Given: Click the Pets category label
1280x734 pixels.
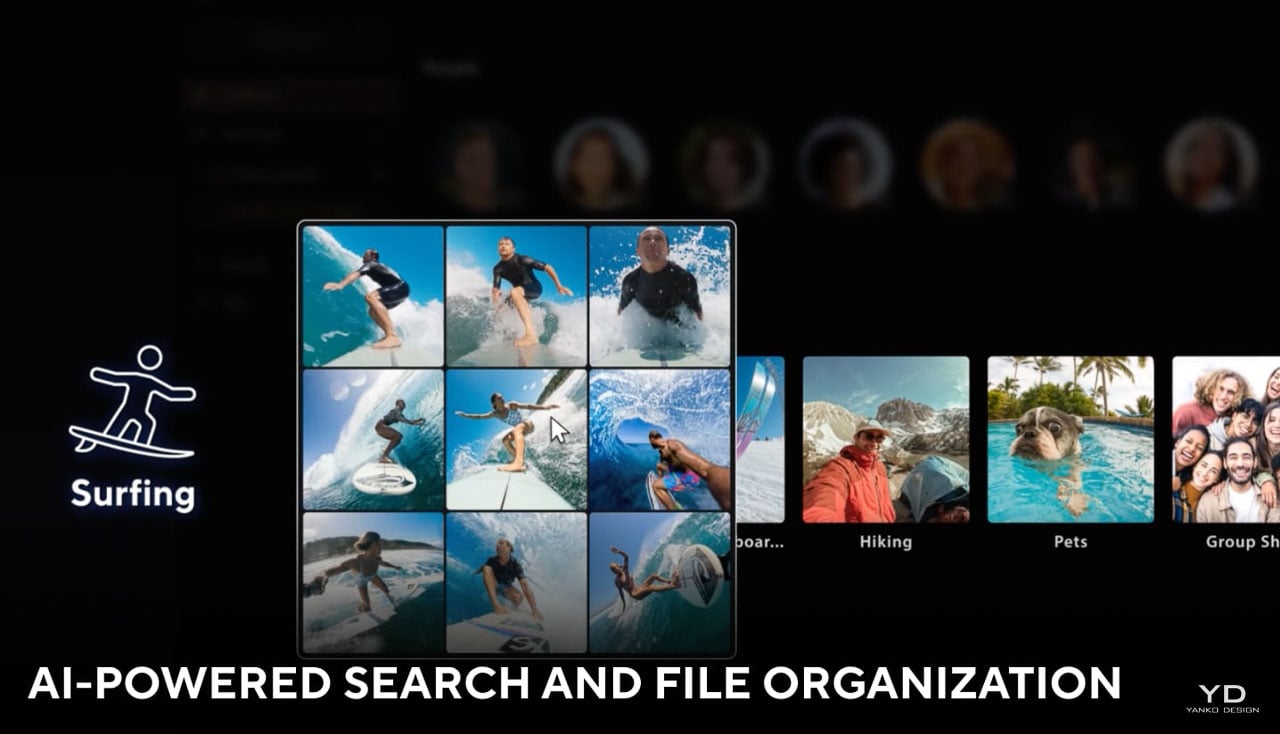Looking at the screenshot, I should pos(1070,542).
